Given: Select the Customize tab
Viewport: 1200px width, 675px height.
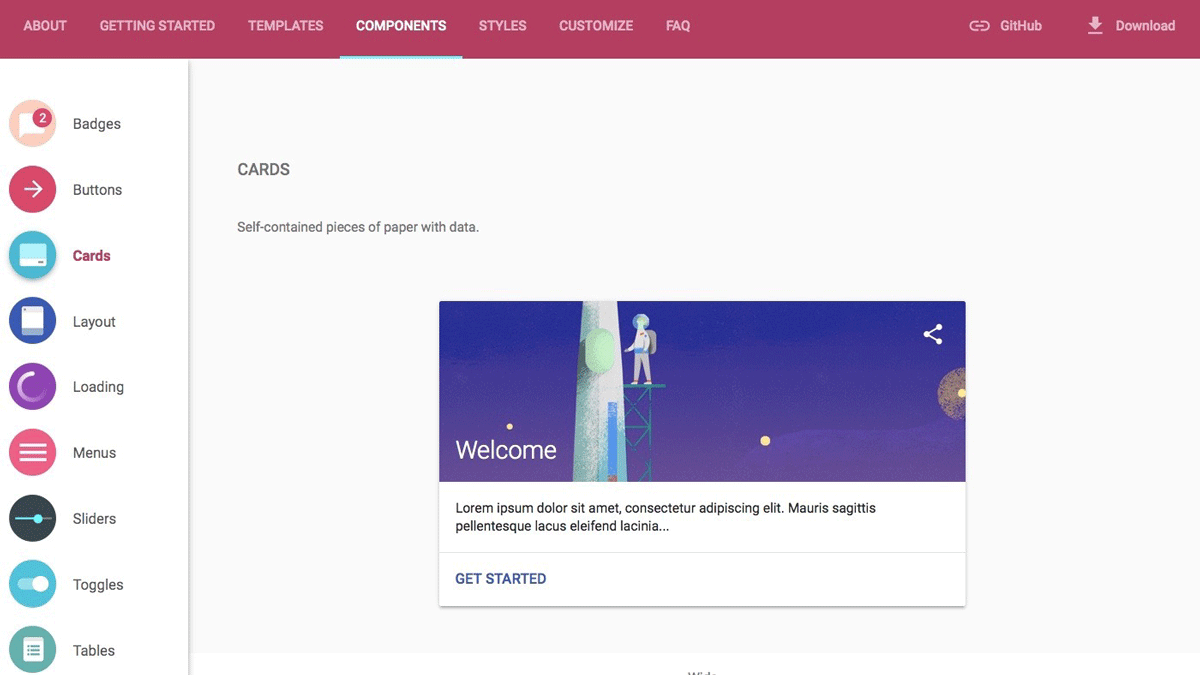Looking at the screenshot, I should point(596,26).
